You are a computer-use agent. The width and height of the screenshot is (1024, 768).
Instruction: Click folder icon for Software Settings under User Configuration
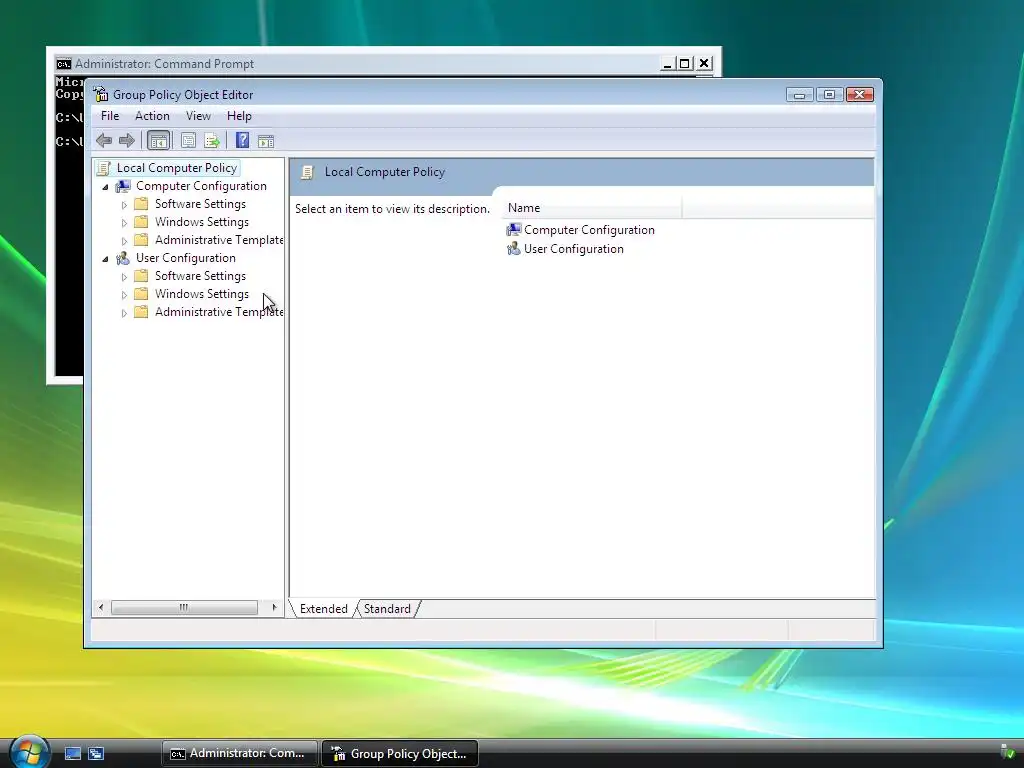tap(141, 276)
